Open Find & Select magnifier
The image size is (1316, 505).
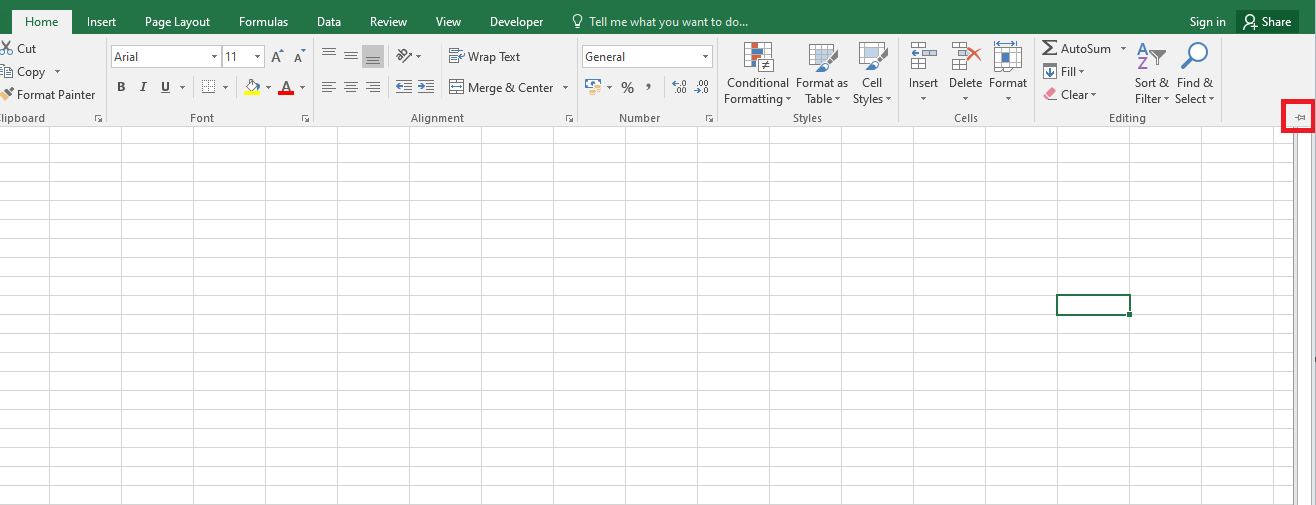[x=1194, y=57]
